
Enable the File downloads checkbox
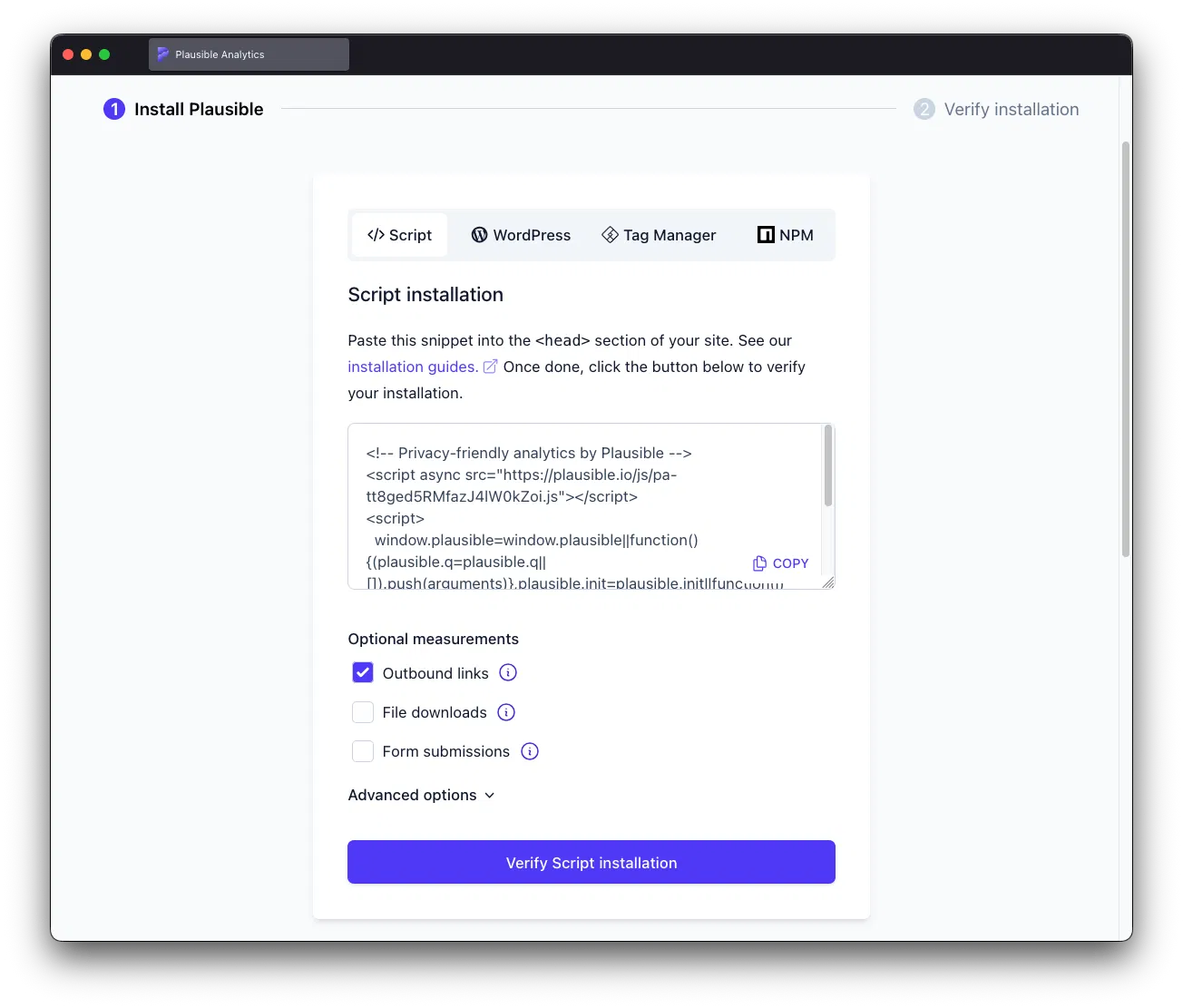click(363, 712)
